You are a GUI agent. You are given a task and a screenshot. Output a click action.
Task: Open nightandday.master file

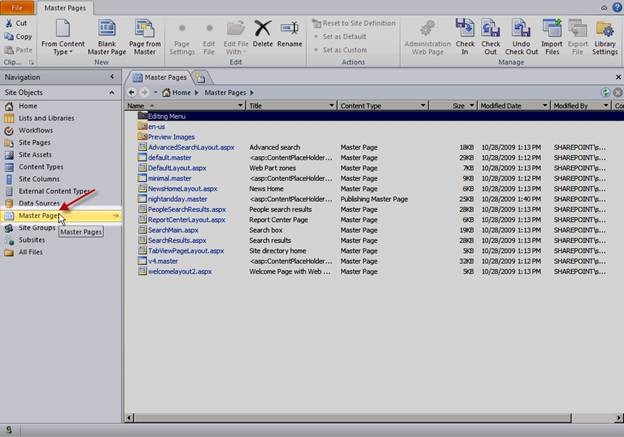[177, 199]
